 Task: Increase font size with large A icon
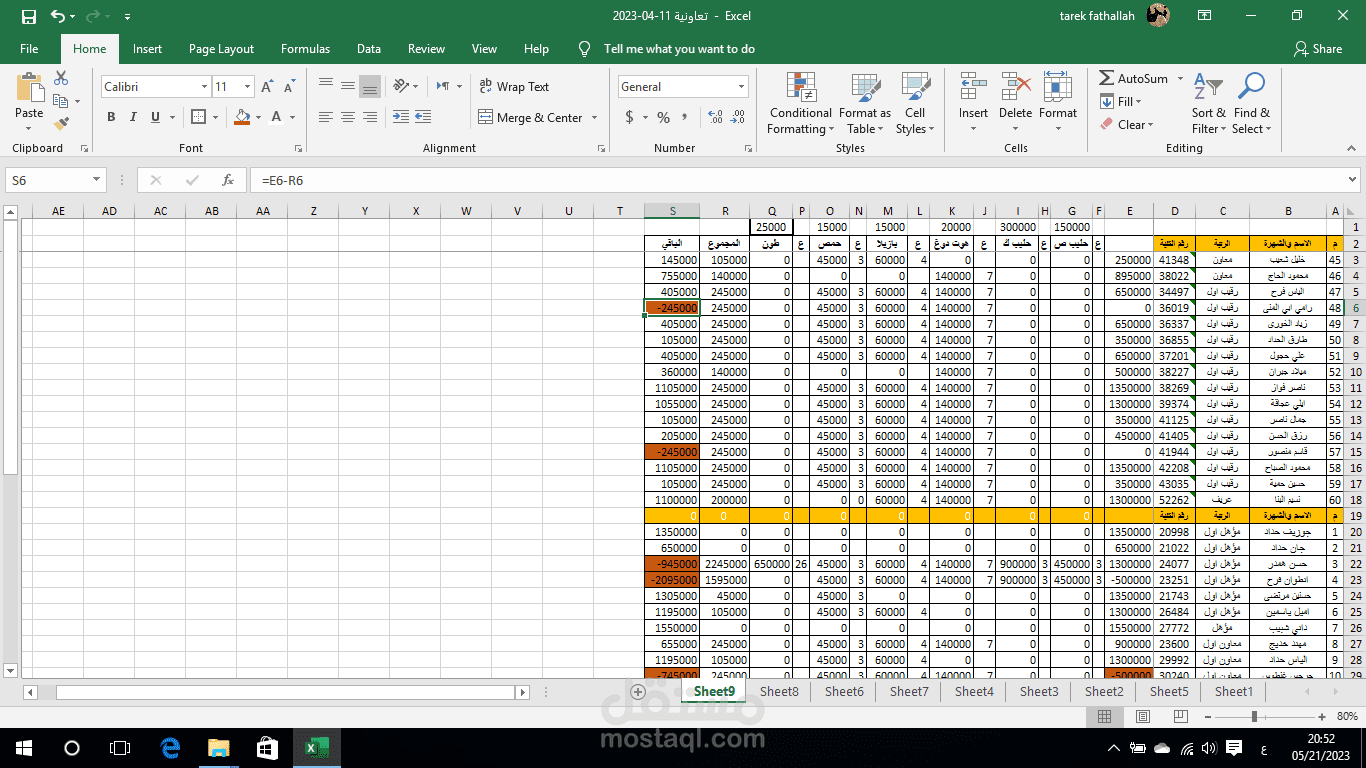[x=267, y=87]
